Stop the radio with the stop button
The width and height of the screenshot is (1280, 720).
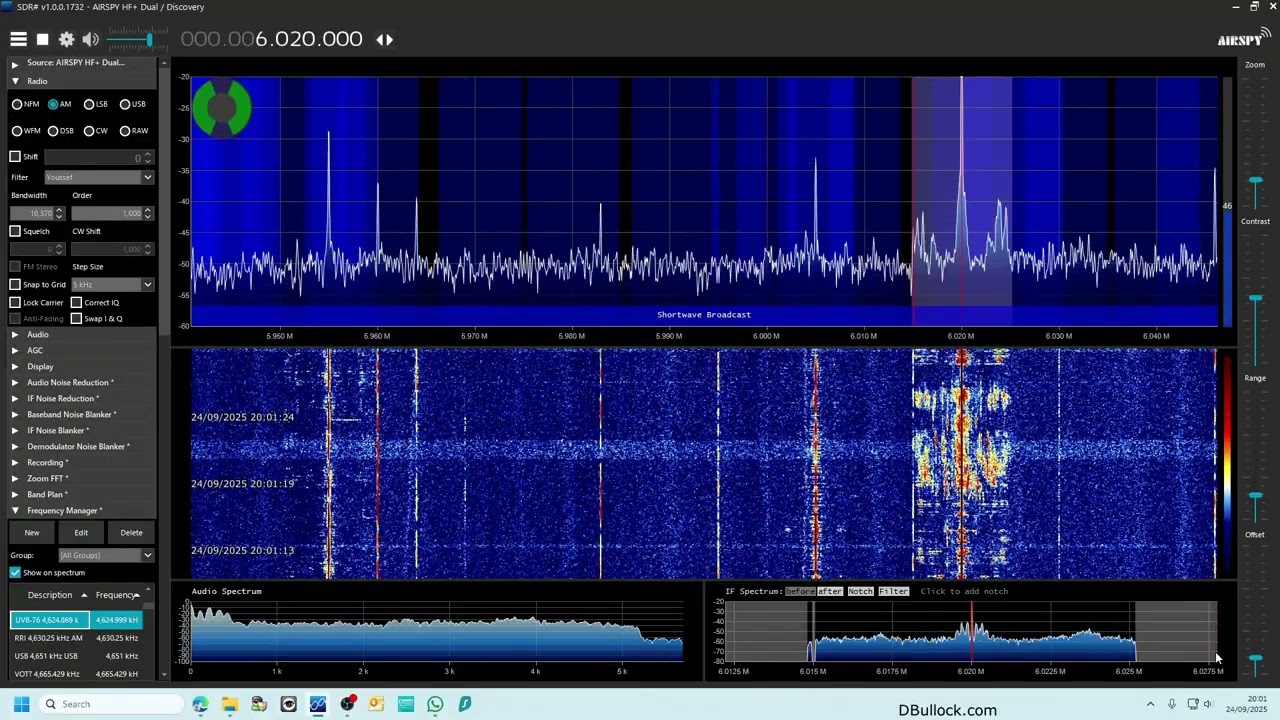(x=42, y=39)
